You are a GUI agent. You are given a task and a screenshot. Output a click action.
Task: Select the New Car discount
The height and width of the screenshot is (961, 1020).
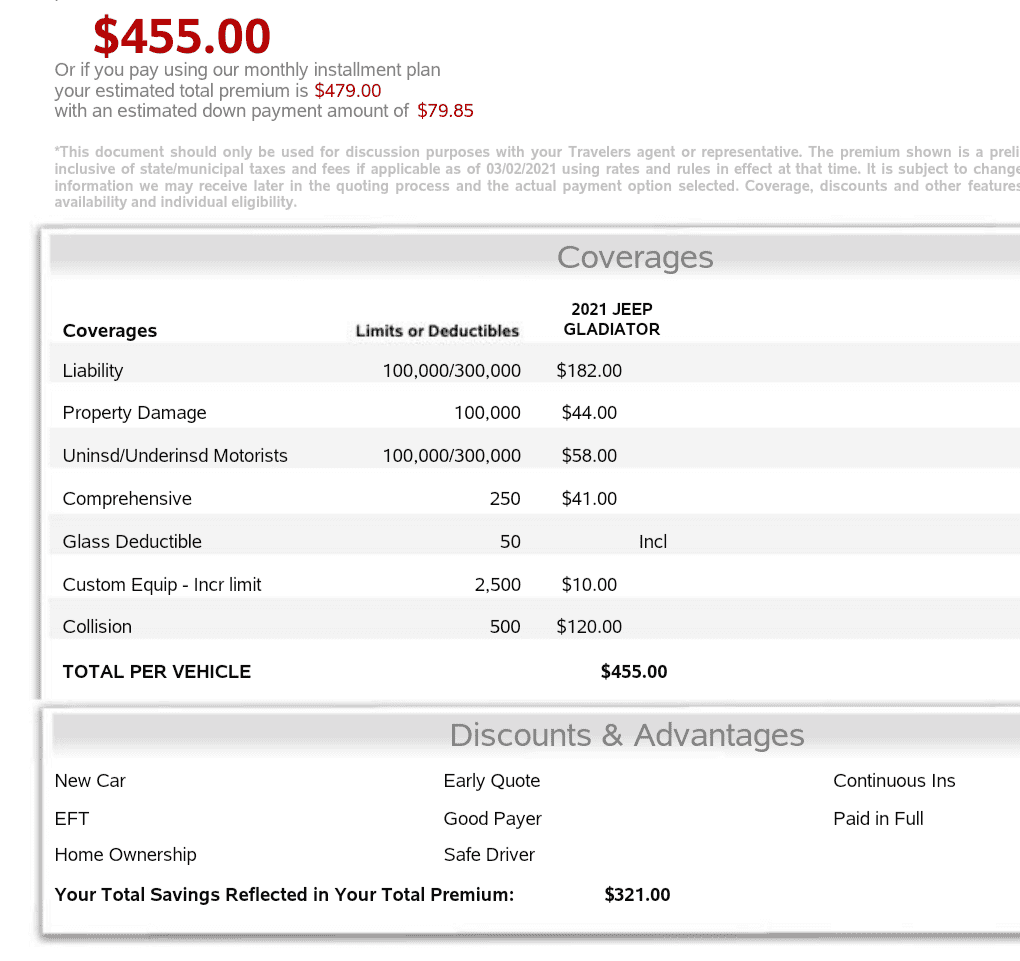pyautogui.click(x=90, y=781)
